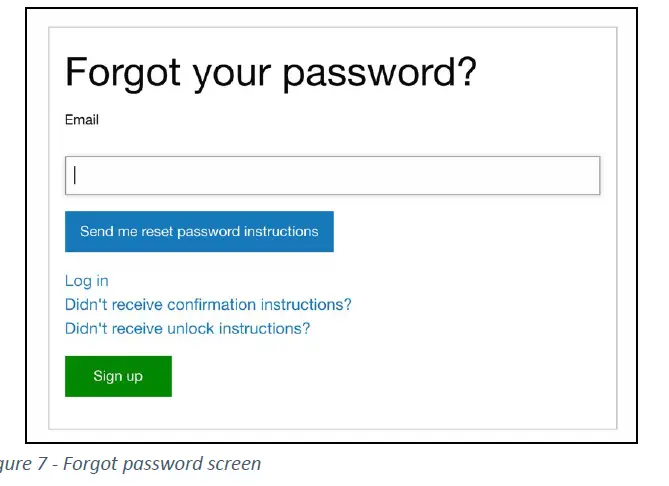Click Didn't receive unlock instructions link
This screenshot has height=486, width=669.
pos(187,329)
